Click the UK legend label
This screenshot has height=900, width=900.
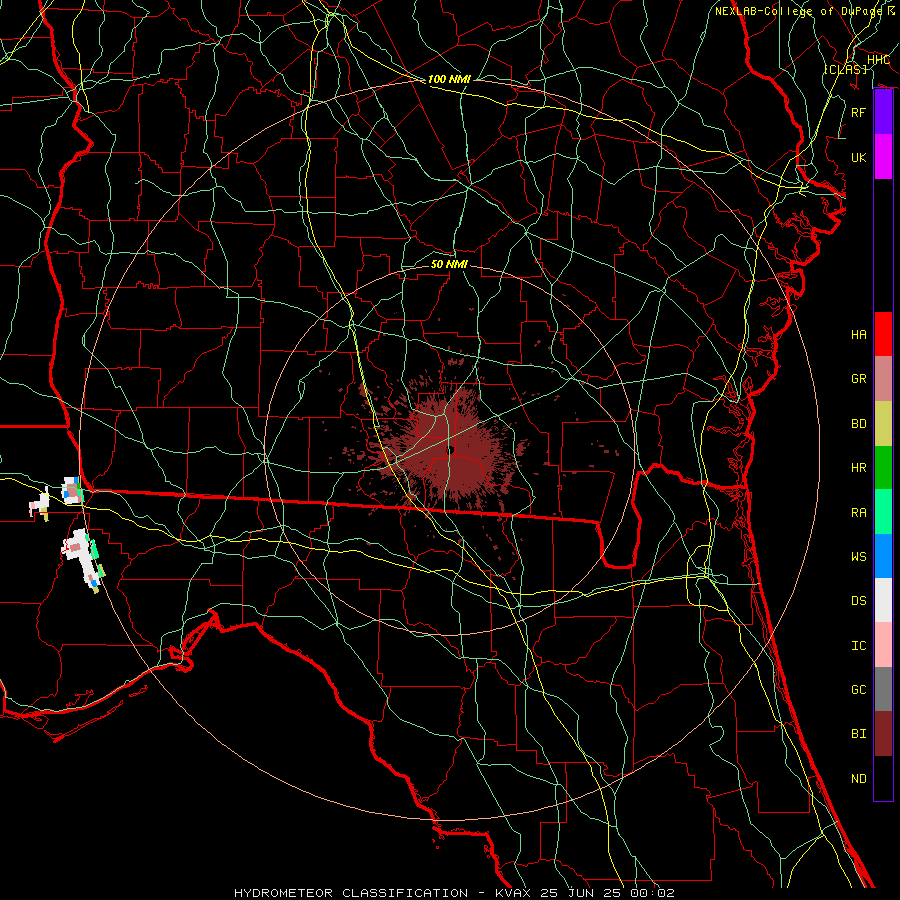coord(858,157)
